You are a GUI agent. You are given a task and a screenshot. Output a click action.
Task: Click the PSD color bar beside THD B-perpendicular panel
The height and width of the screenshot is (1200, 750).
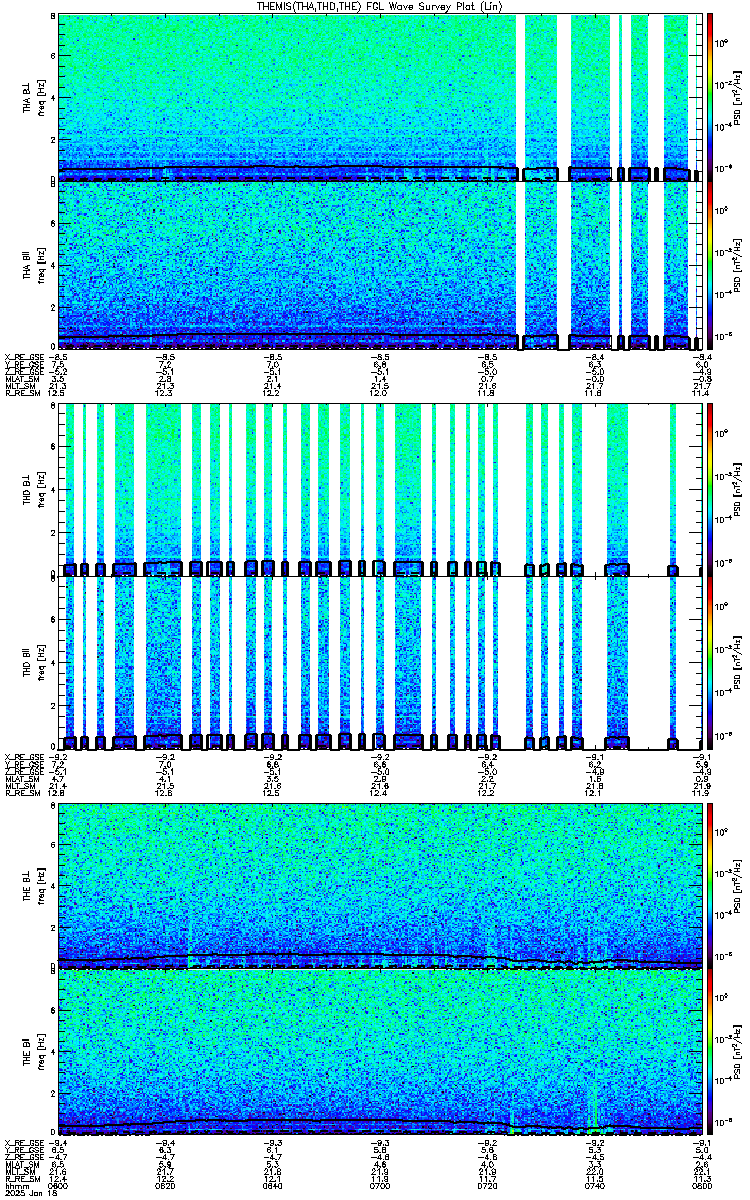point(710,489)
